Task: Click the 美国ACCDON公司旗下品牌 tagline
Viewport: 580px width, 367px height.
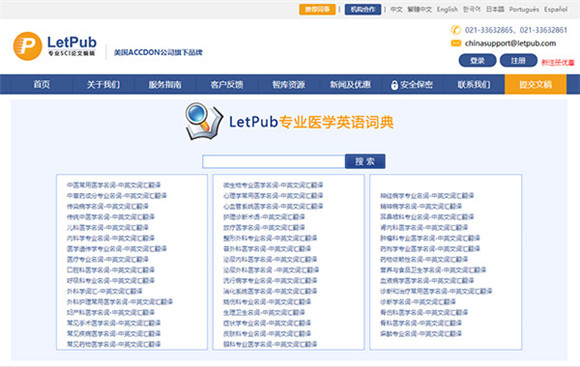Action: click(x=158, y=53)
